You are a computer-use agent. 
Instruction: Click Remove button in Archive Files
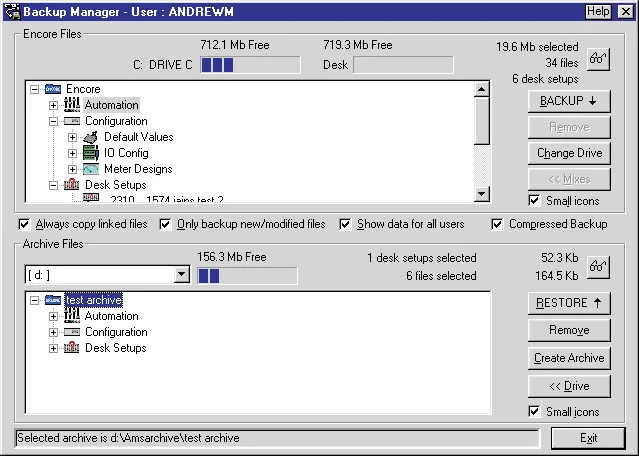[569, 330]
